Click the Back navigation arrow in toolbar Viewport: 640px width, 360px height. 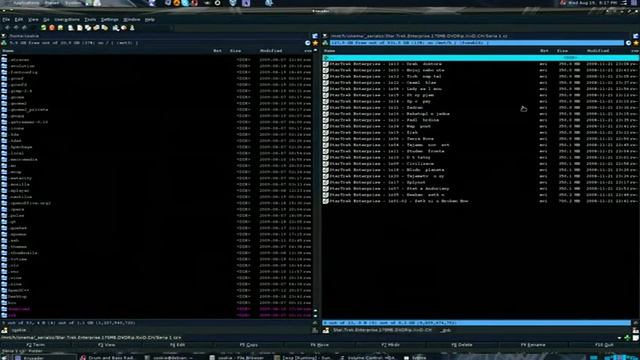pos(7,28)
